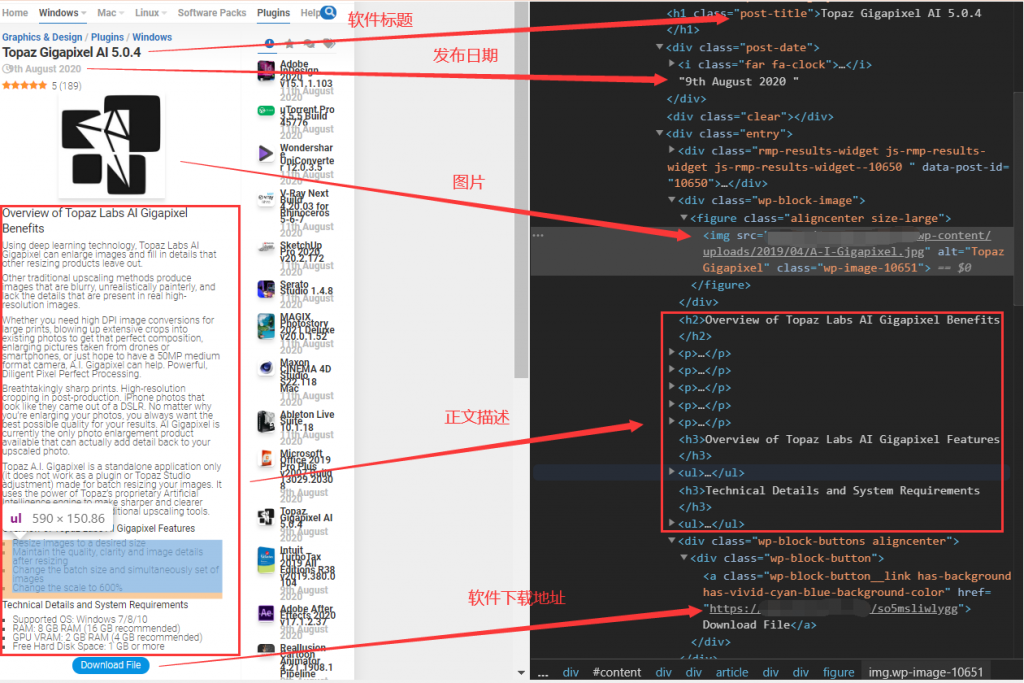This screenshot has height=683, width=1024.
Task: Click the webpage vertical scrollbar thumb
Action: (520, 189)
